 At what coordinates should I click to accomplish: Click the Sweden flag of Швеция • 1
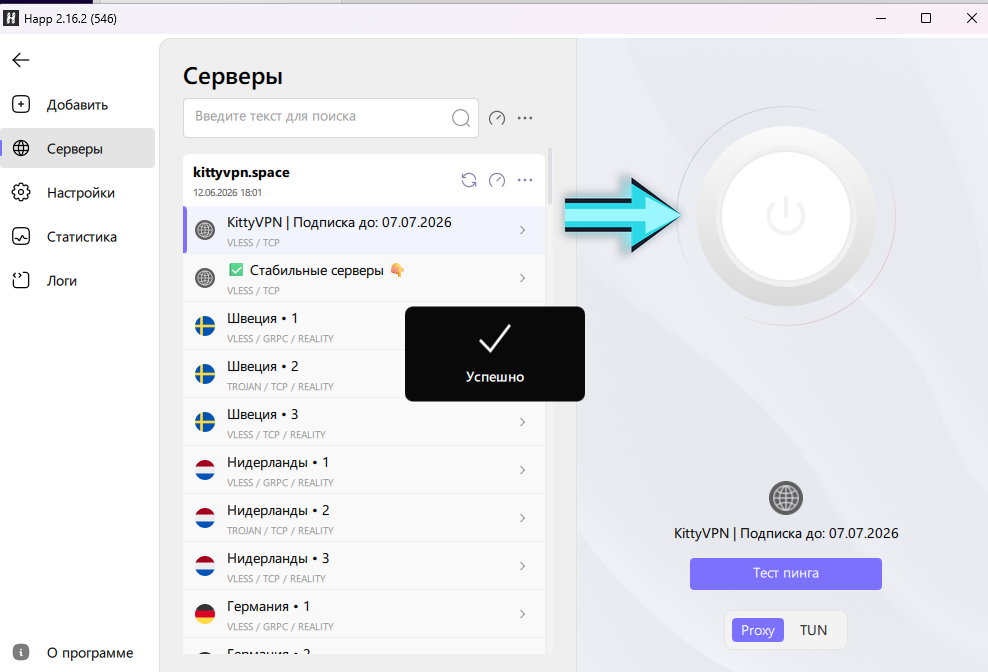[x=205, y=326]
